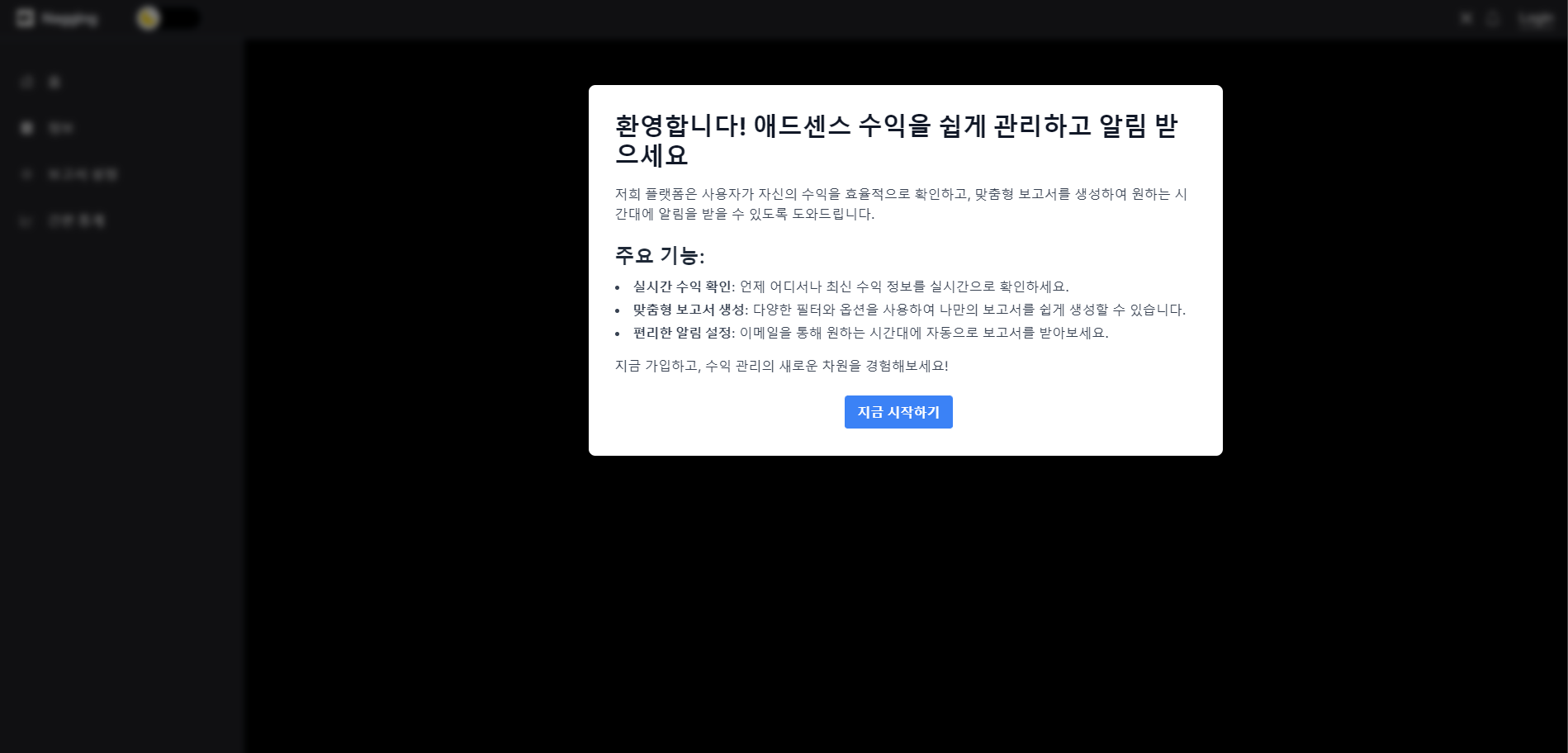
Task: Click the paragraph starting 저희 플랫폼은 사용자가
Action: point(901,204)
